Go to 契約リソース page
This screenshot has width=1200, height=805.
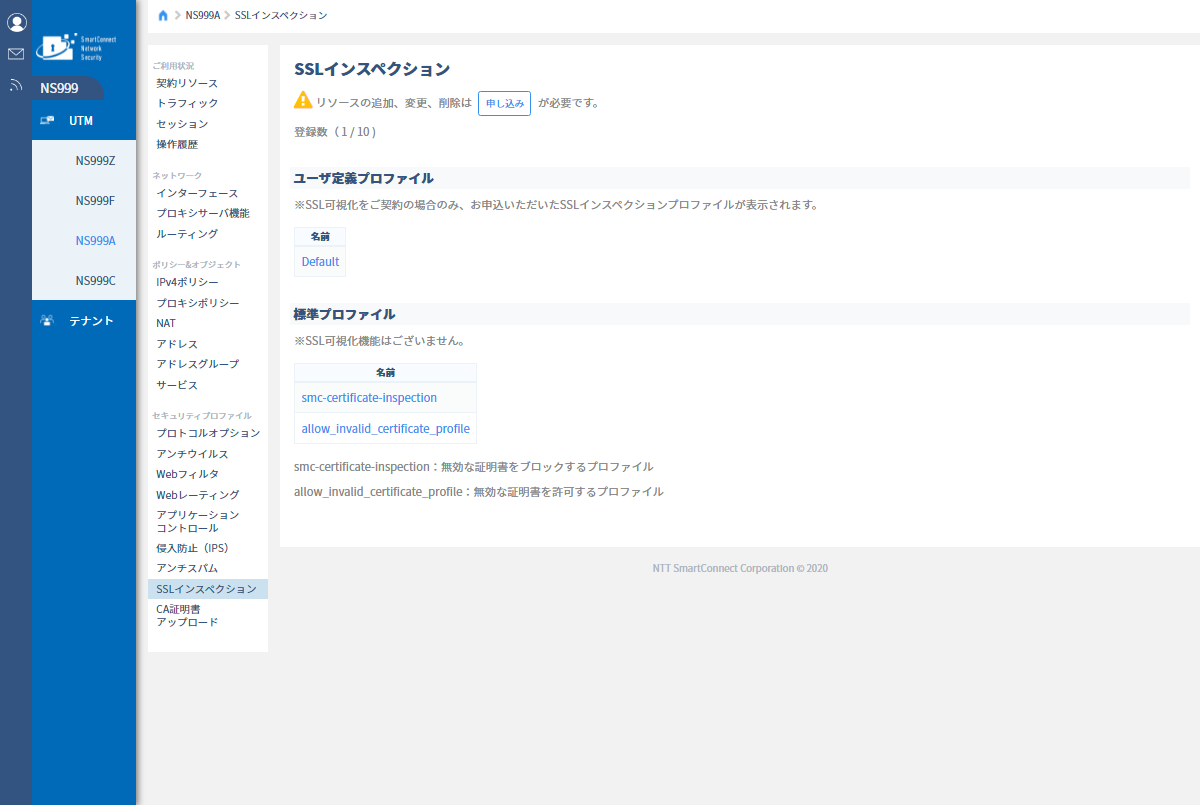(x=187, y=83)
